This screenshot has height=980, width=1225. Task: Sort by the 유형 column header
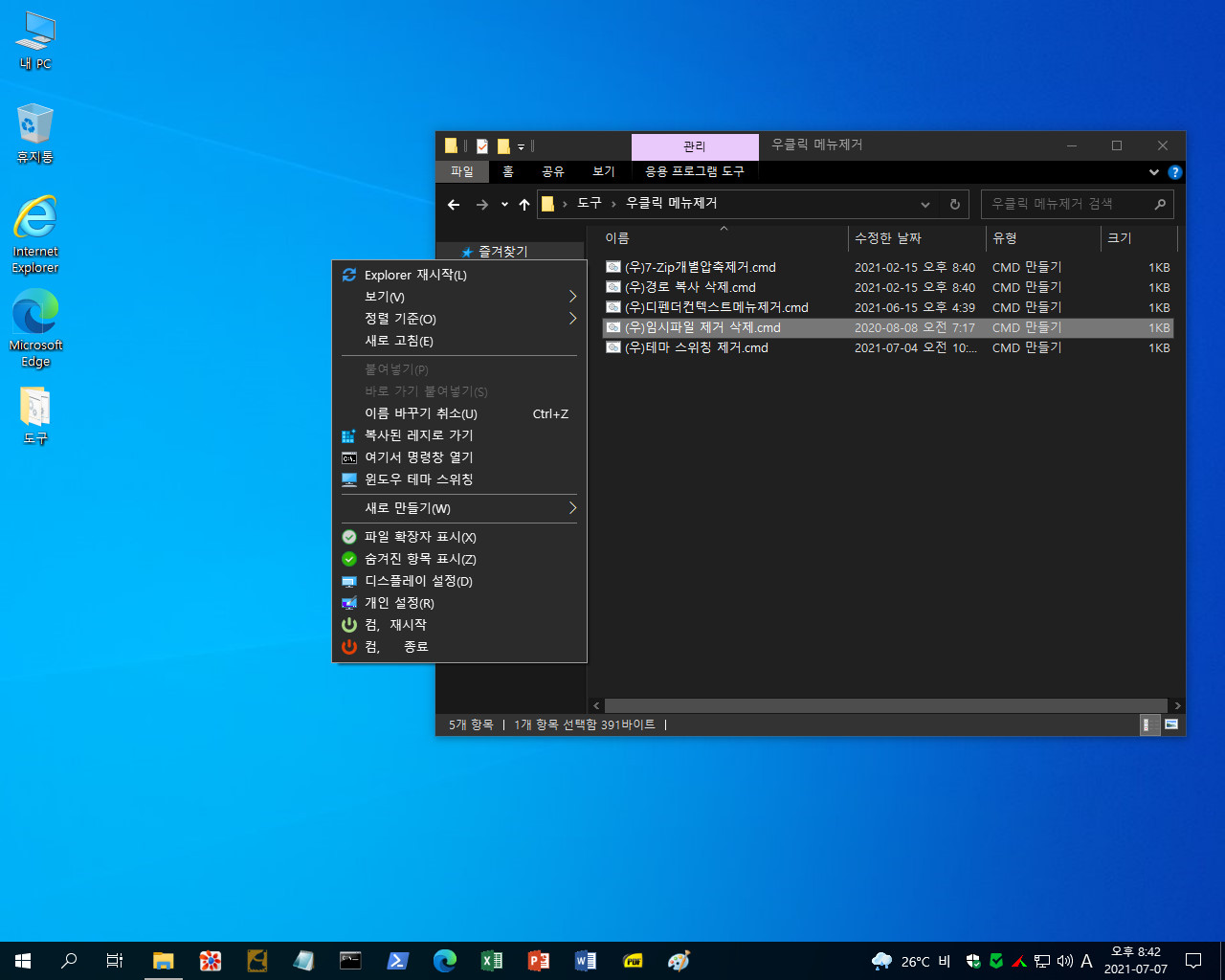click(1044, 238)
